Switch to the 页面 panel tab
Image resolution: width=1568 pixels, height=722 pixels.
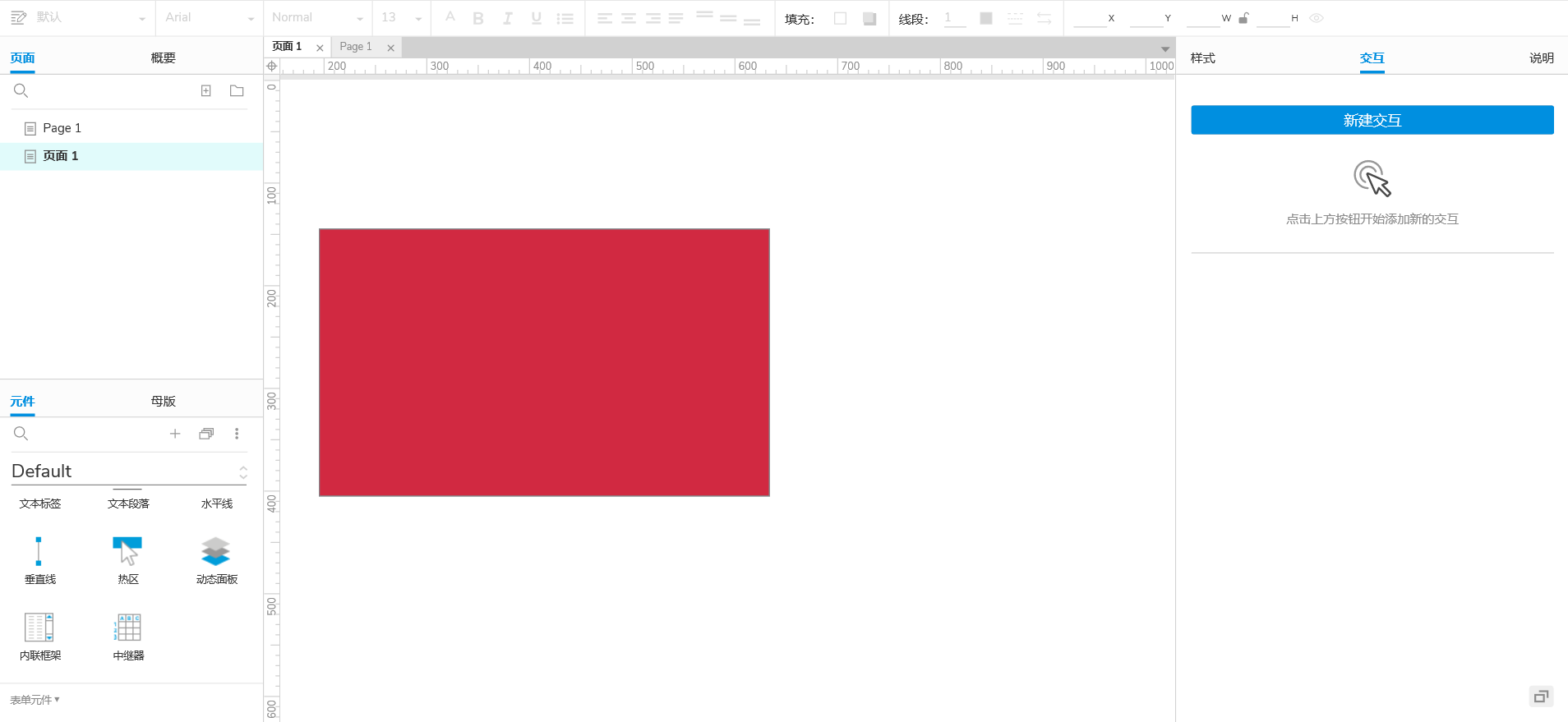[x=22, y=58]
